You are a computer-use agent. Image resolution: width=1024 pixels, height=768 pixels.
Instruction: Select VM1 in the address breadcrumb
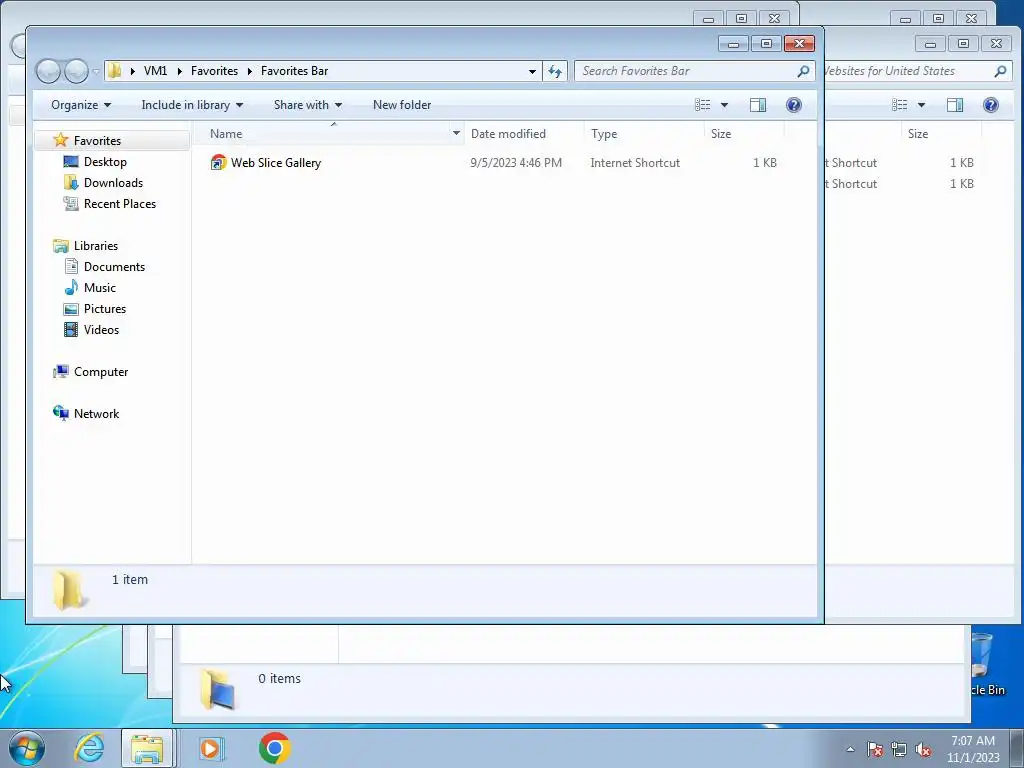tap(155, 71)
